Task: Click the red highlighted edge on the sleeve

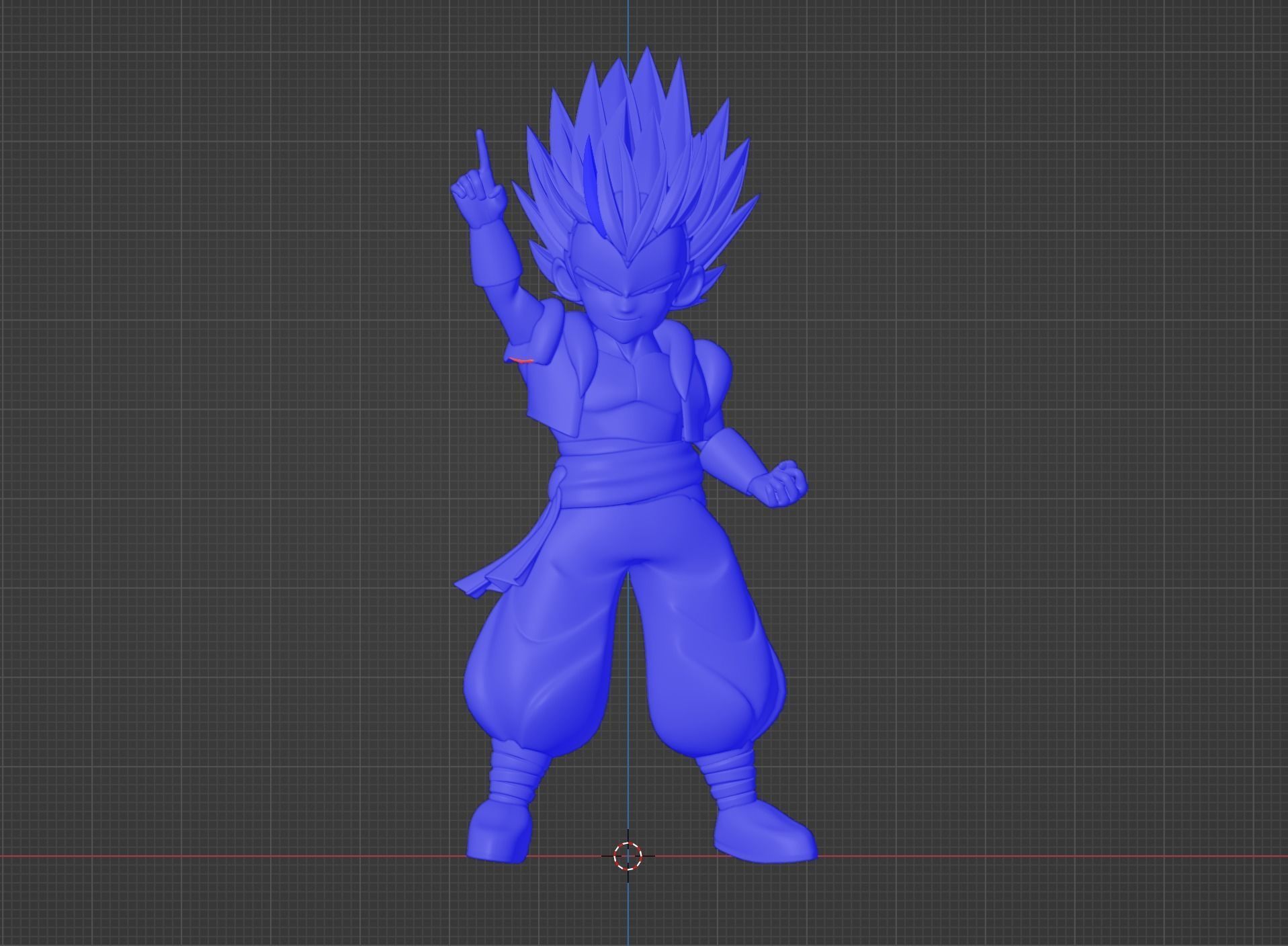Action: coord(521,361)
